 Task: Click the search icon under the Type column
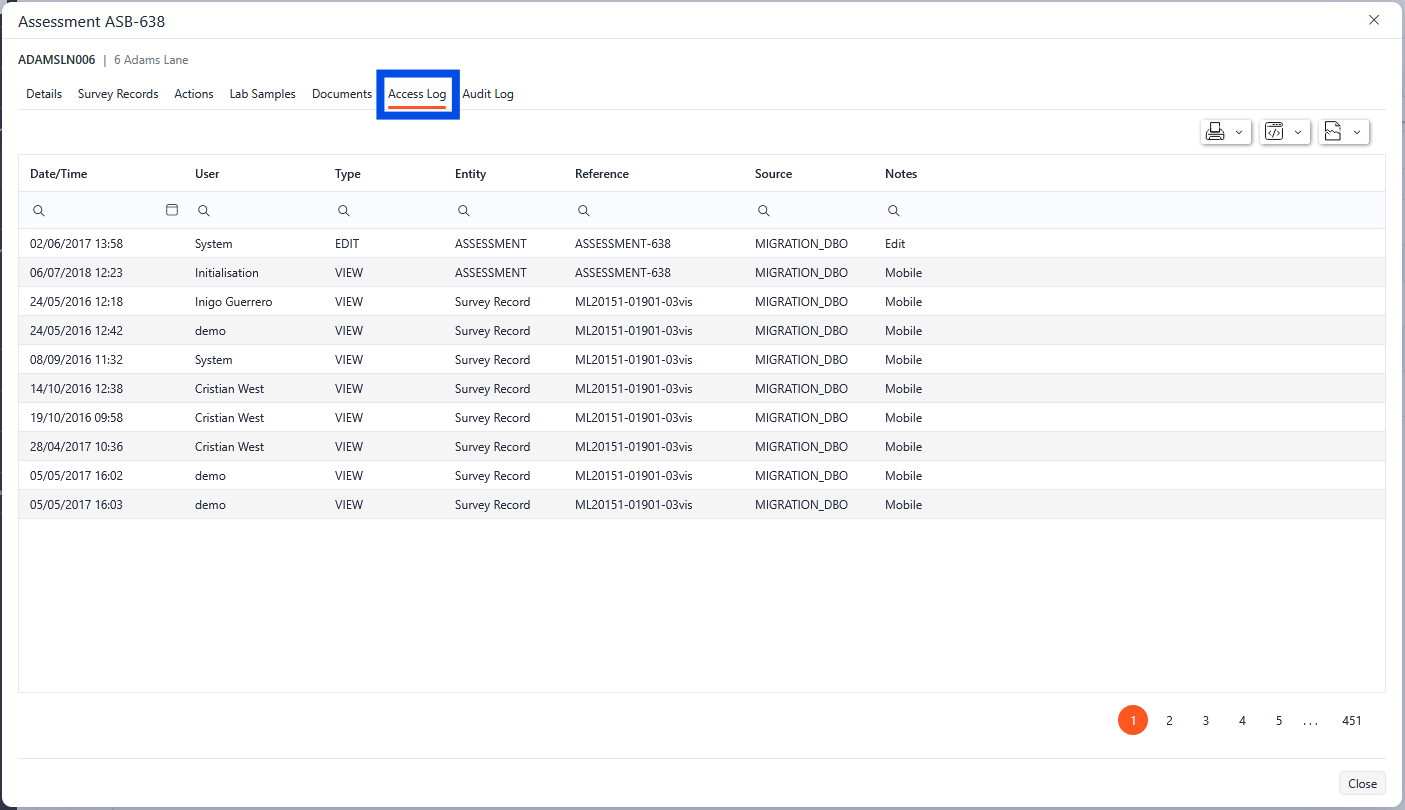343,211
